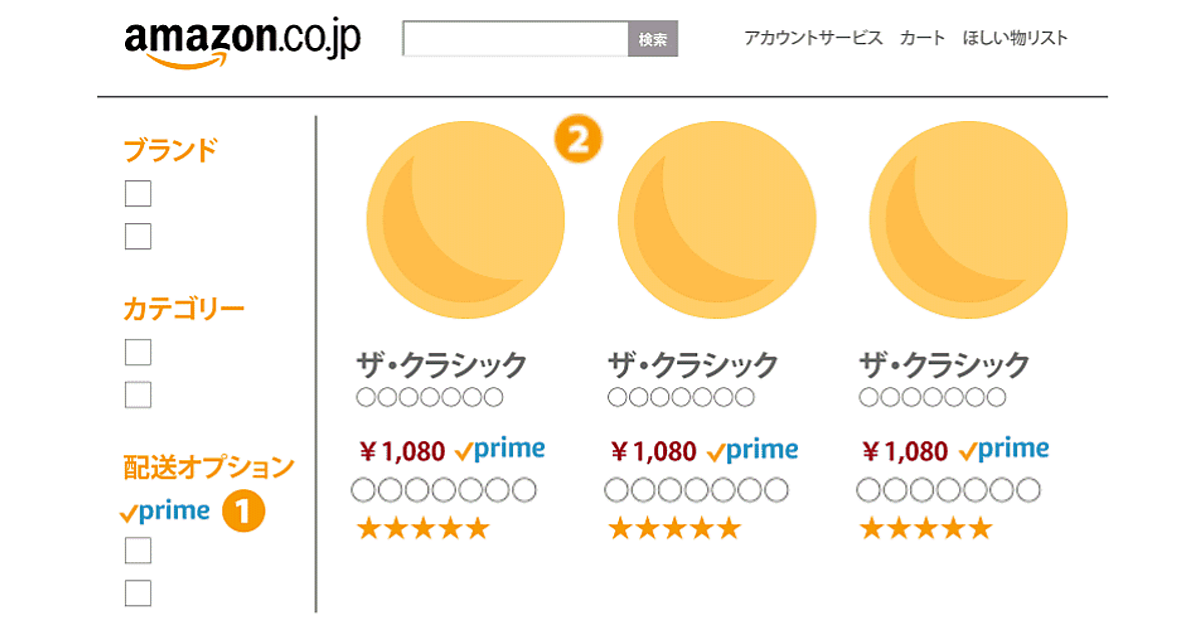The image size is (1200, 630).
Task: Click the amazon.co.jp logo
Action: pyautogui.click(x=243, y=42)
